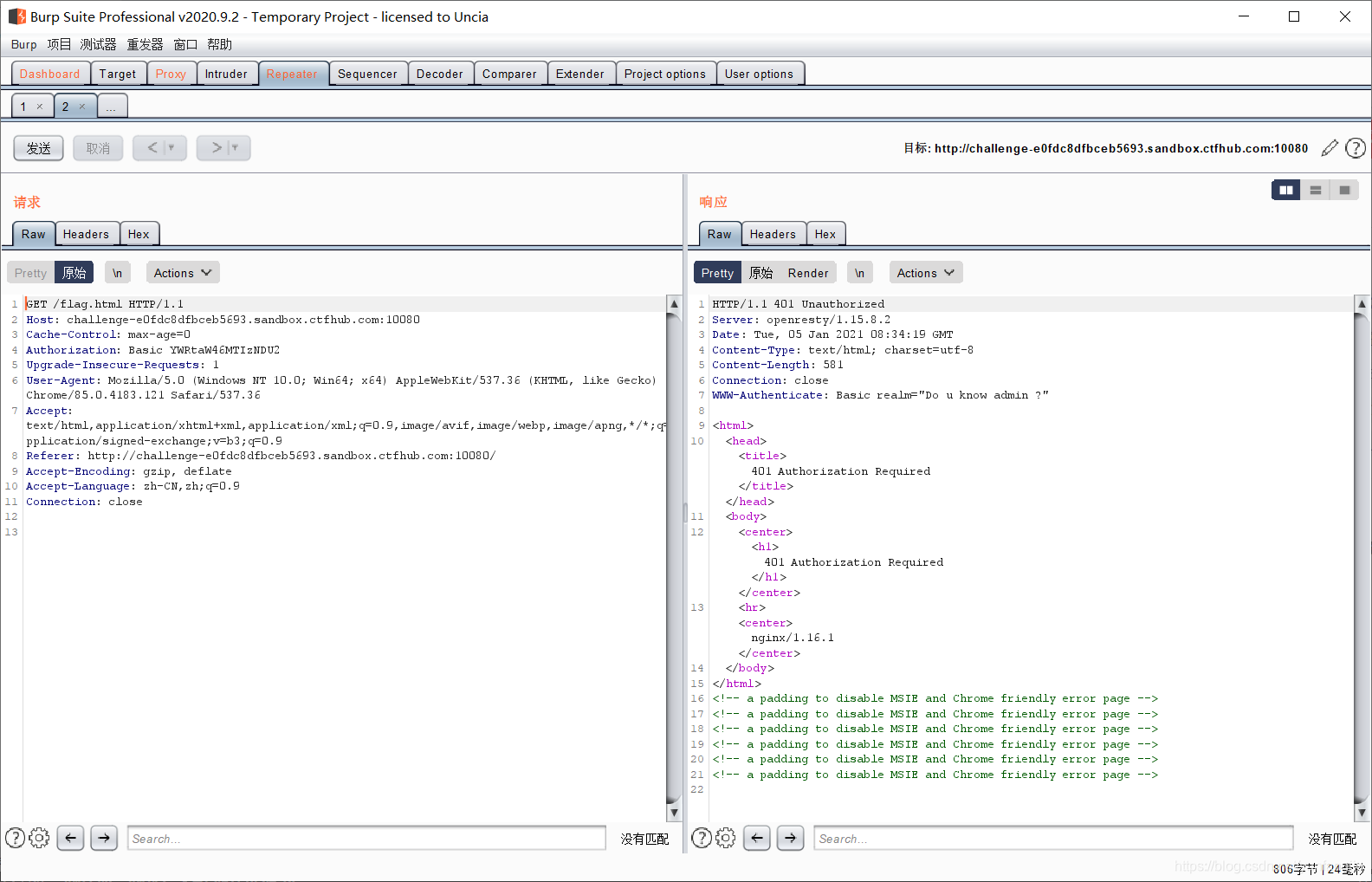Click request pane scrollbar up arrow
Viewport: 1372px width, 882px height.
click(674, 304)
